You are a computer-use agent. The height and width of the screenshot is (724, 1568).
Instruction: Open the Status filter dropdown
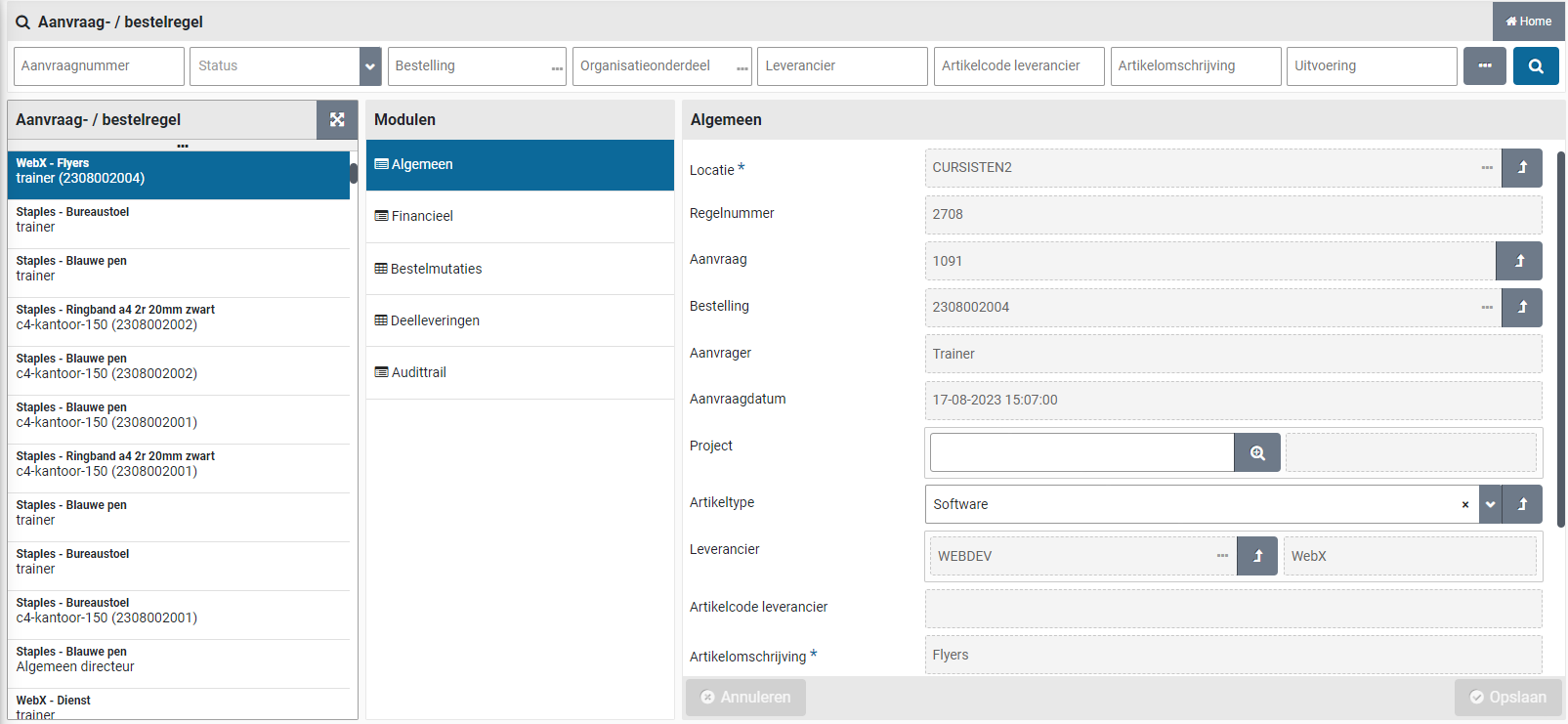pos(370,66)
